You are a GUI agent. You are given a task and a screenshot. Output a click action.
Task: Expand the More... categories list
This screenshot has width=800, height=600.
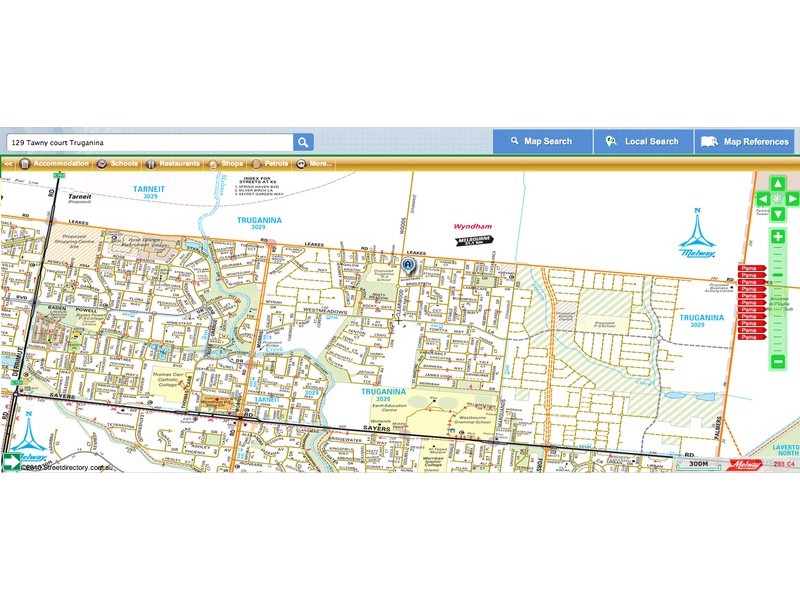coord(314,163)
